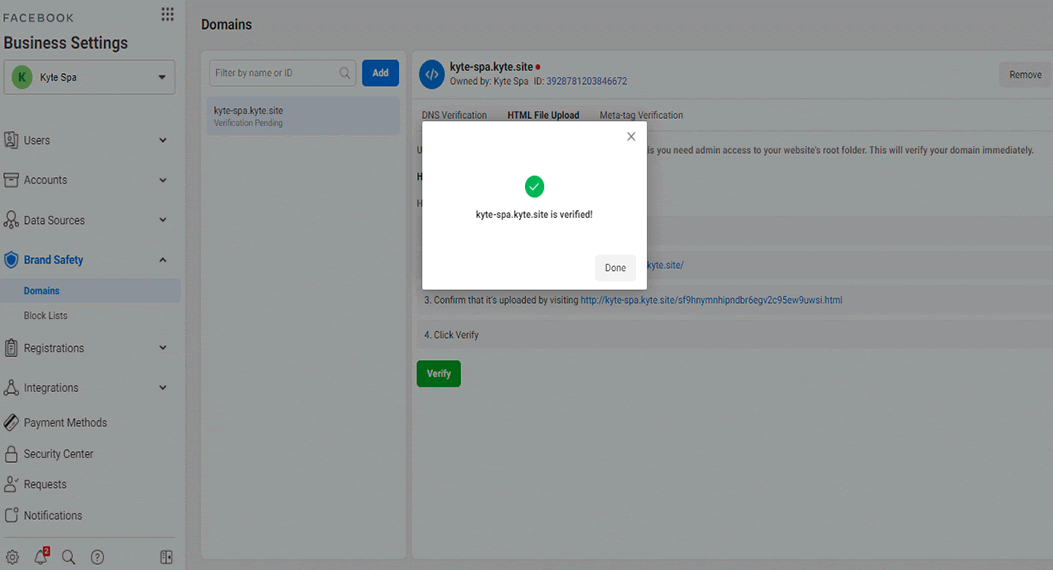Click the Filter by name or ID field
Image resolution: width=1053 pixels, height=570 pixels.
coord(282,73)
